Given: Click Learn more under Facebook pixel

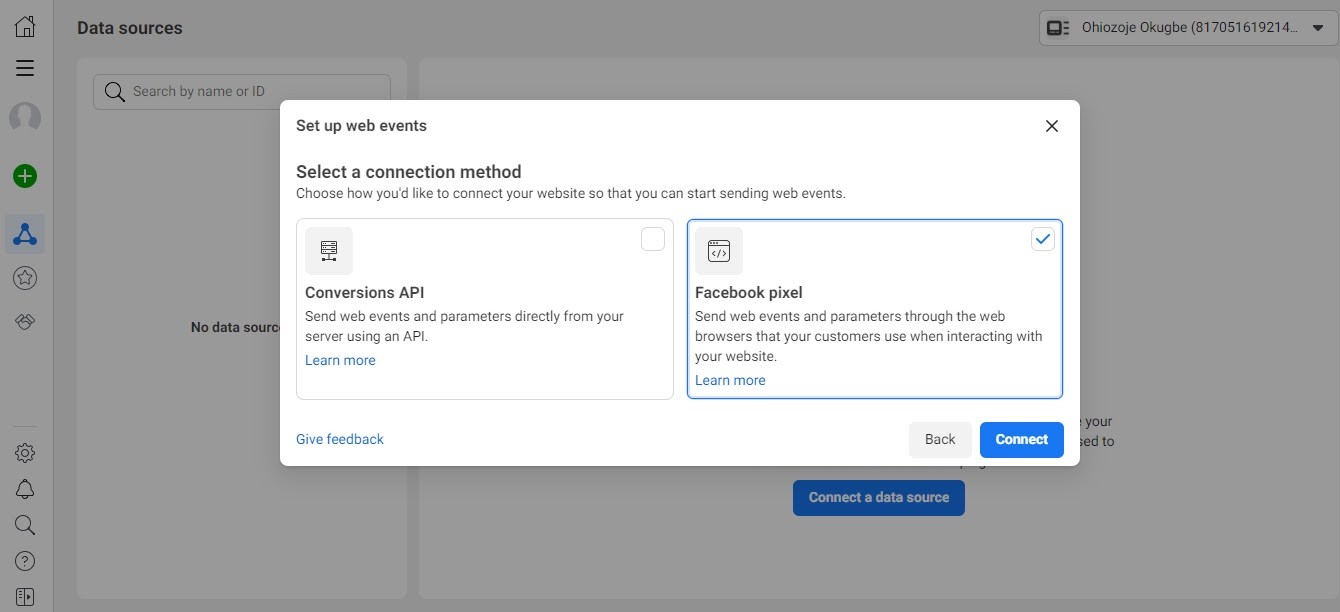Looking at the screenshot, I should coord(729,380).
